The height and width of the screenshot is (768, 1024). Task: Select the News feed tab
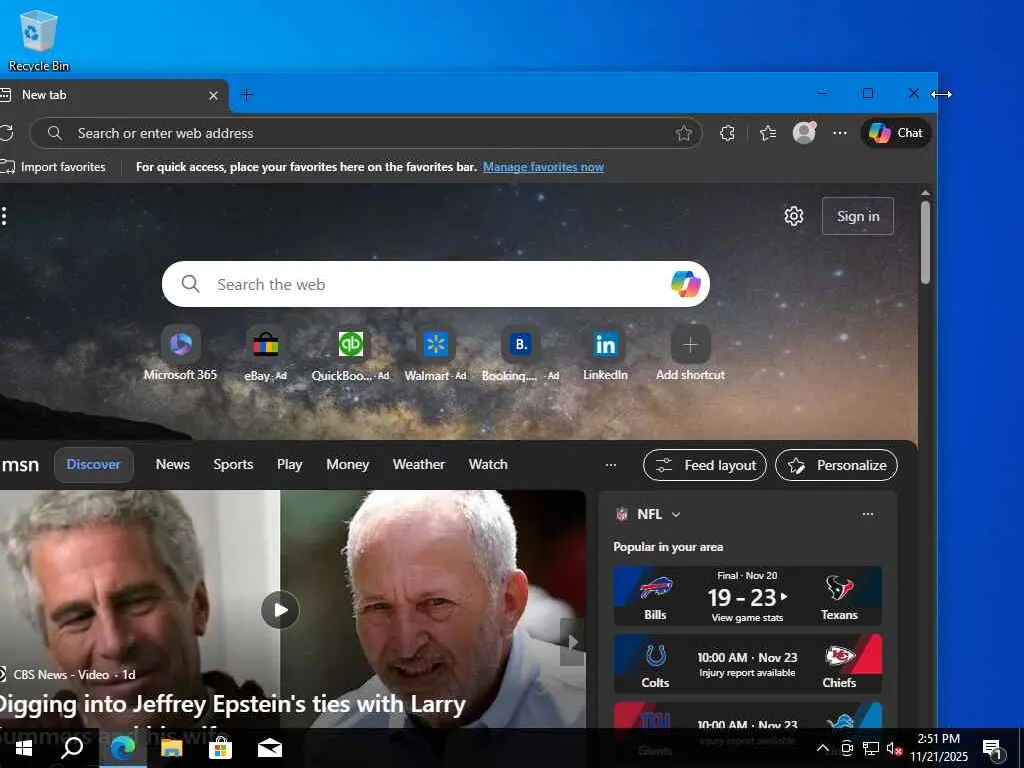coord(172,465)
